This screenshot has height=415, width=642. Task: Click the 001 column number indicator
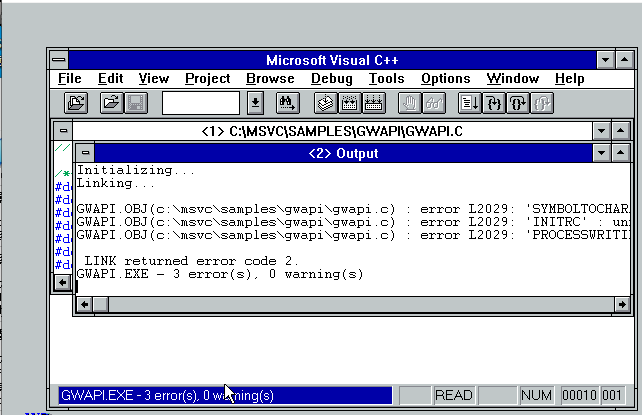[612, 395]
